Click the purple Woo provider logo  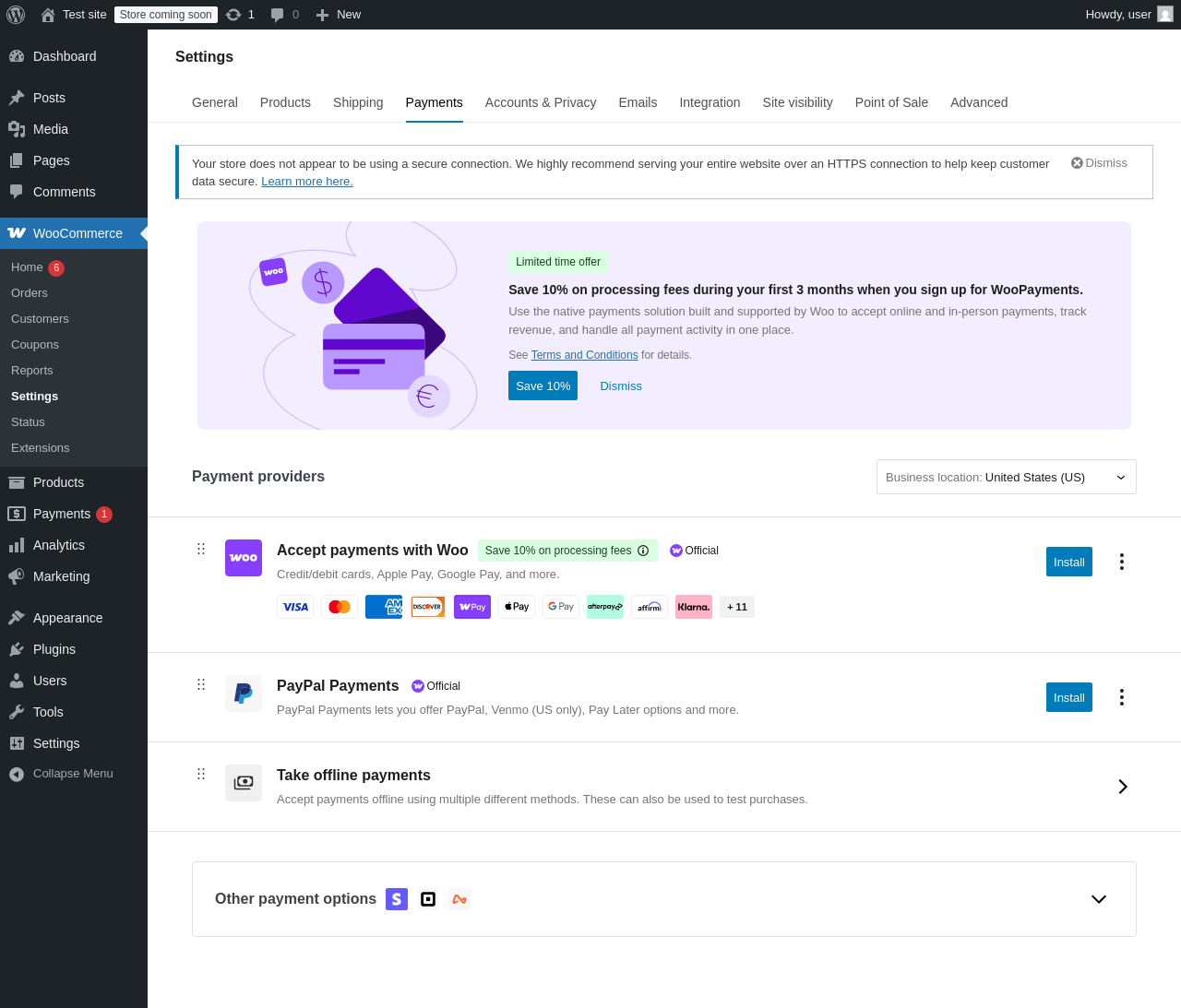point(244,558)
